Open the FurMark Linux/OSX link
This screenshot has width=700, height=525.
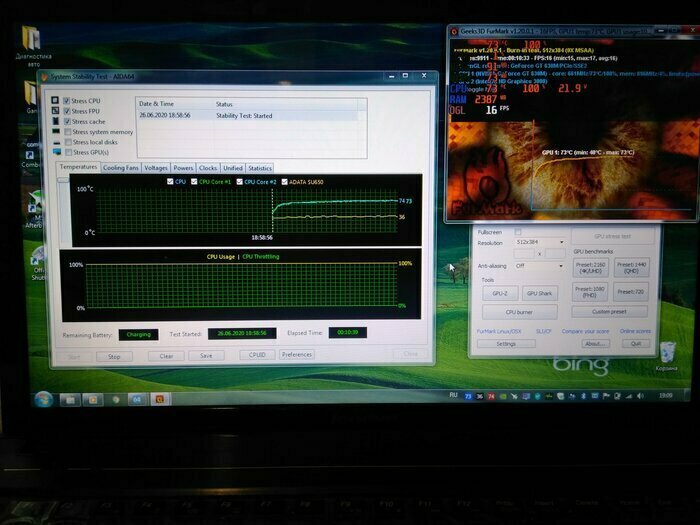tap(499, 331)
